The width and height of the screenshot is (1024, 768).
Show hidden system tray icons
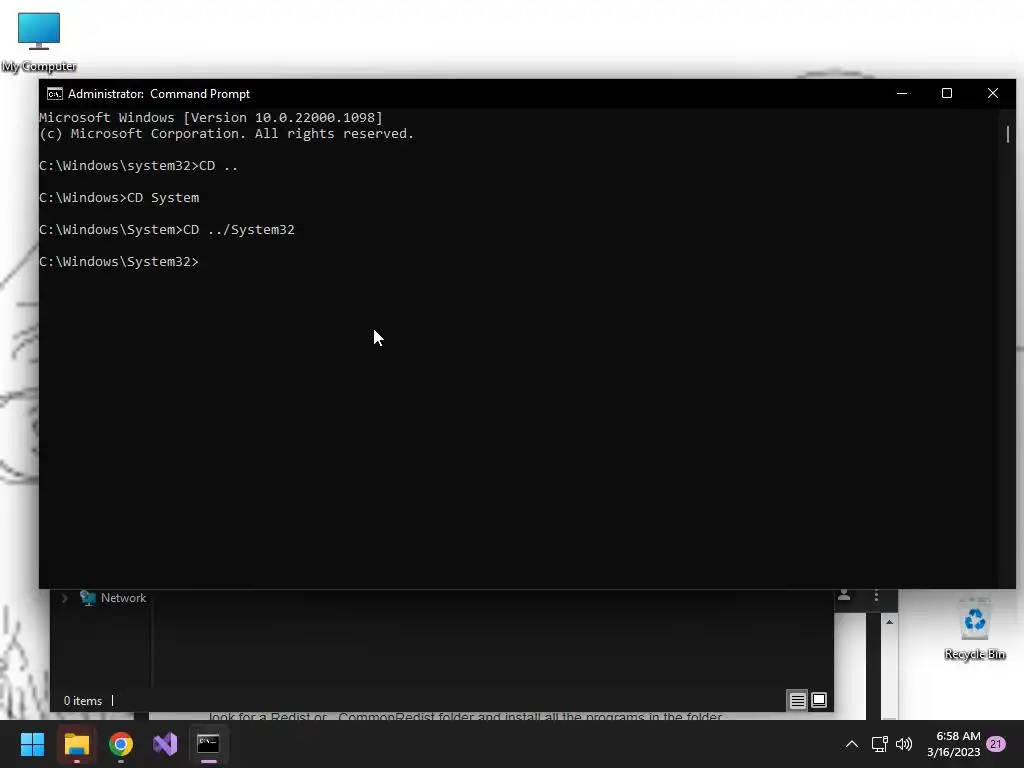click(852, 744)
